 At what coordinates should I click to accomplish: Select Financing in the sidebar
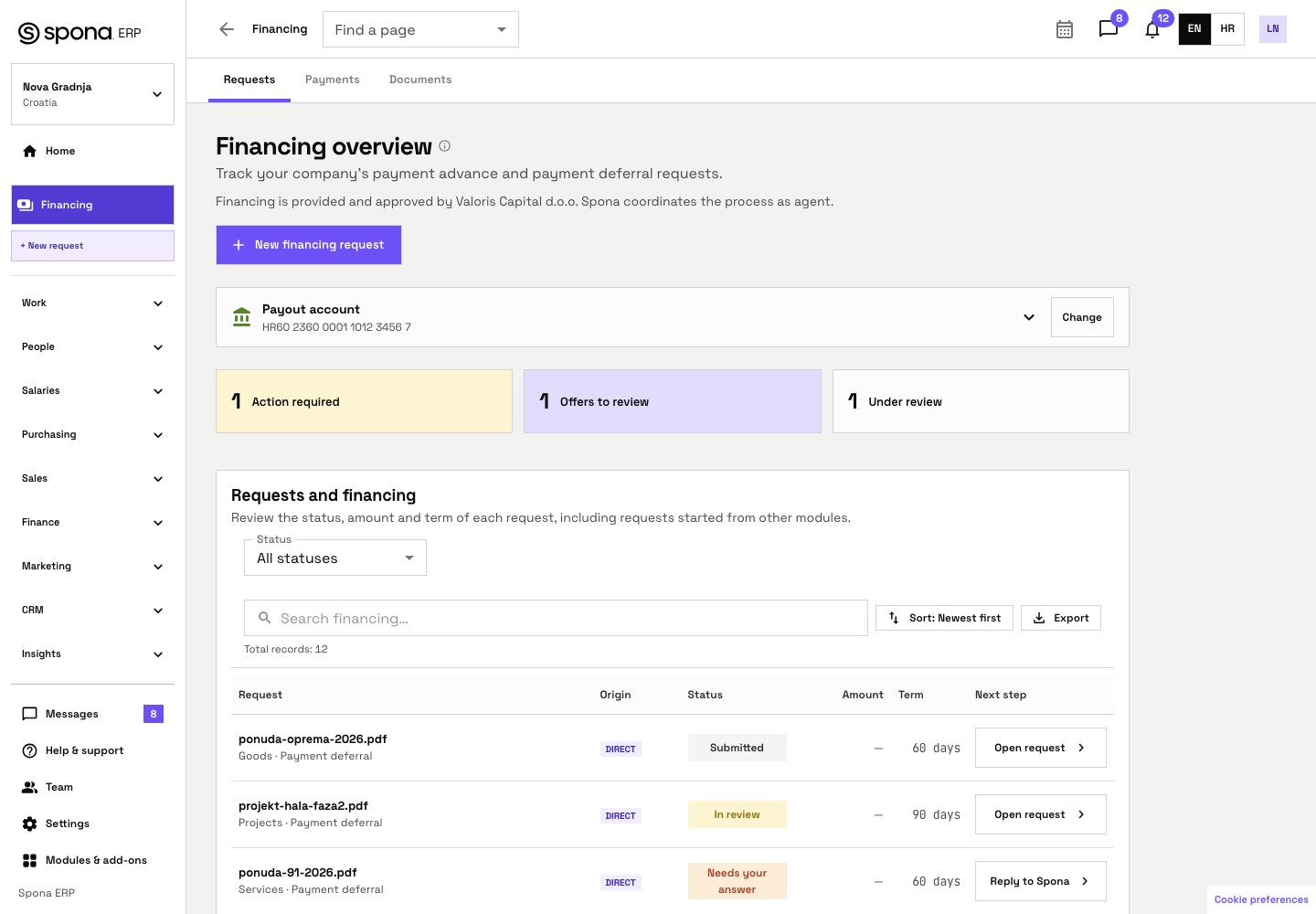point(92,205)
